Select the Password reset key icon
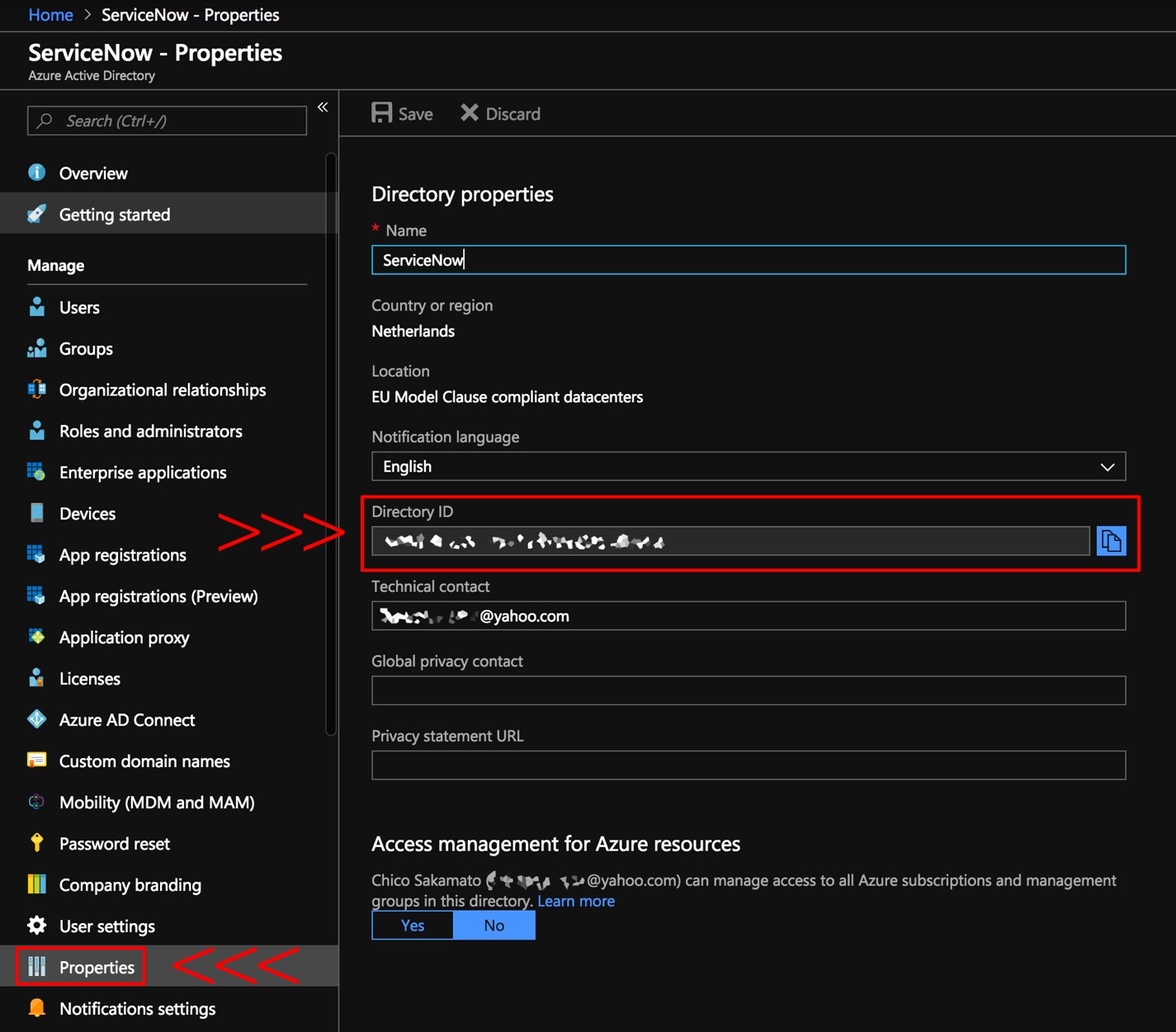 tap(37, 843)
